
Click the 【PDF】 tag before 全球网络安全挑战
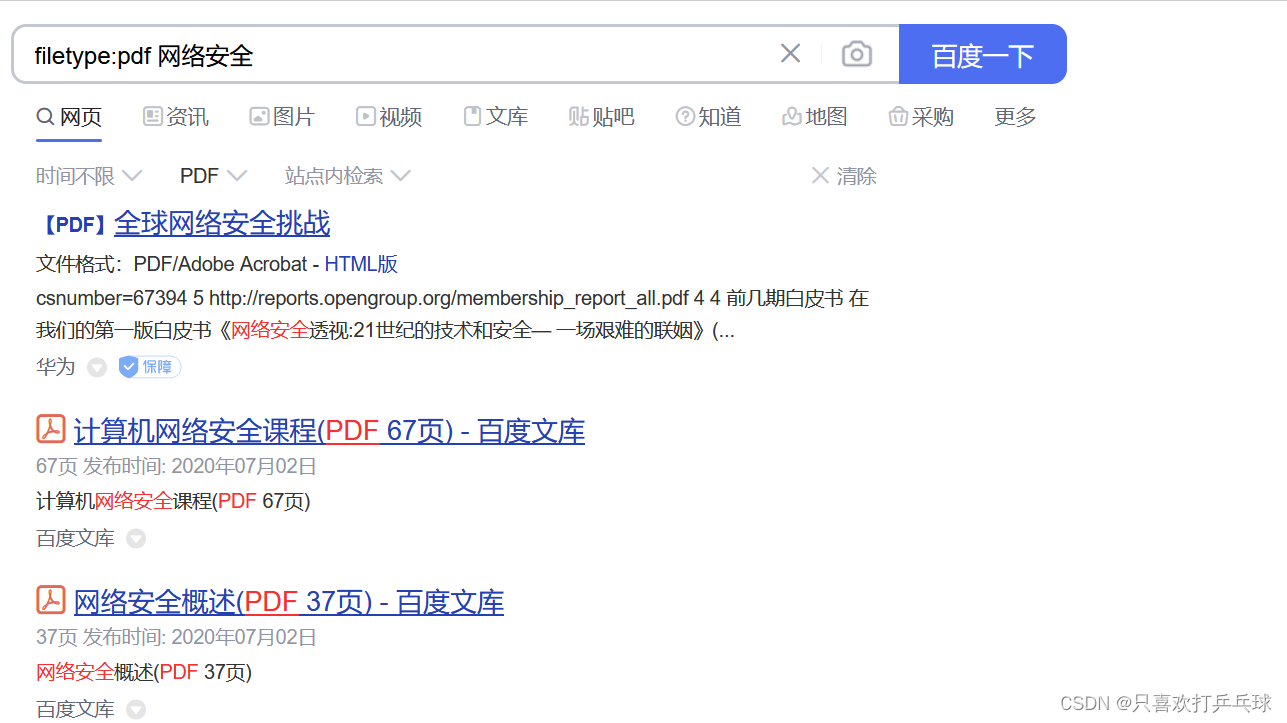pos(73,224)
